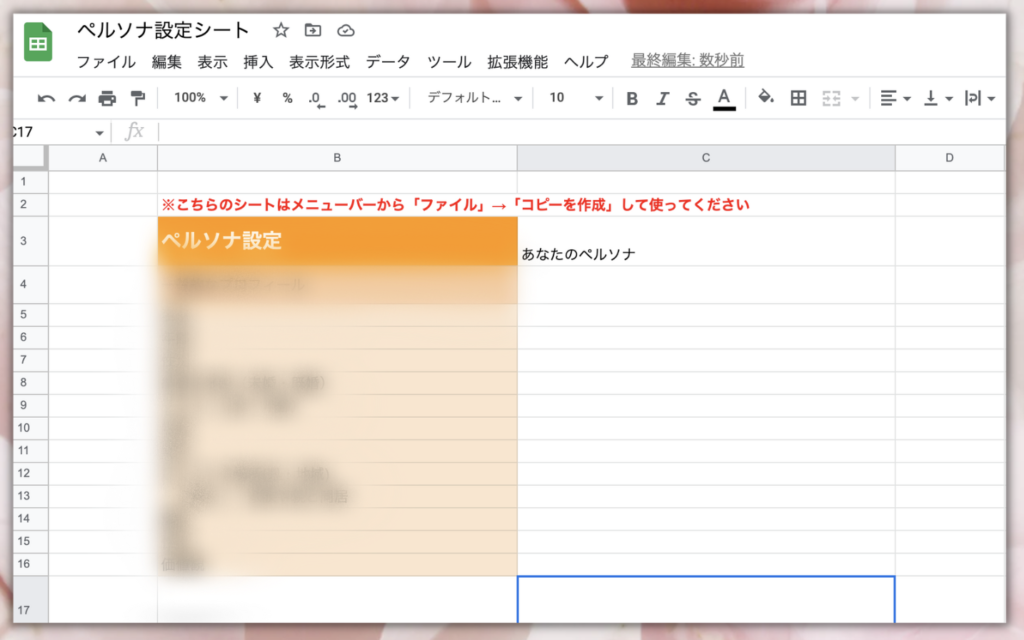Screen dimensions: 1024x640
Task: Open the 100% zoom dropdown
Action: 200,98
